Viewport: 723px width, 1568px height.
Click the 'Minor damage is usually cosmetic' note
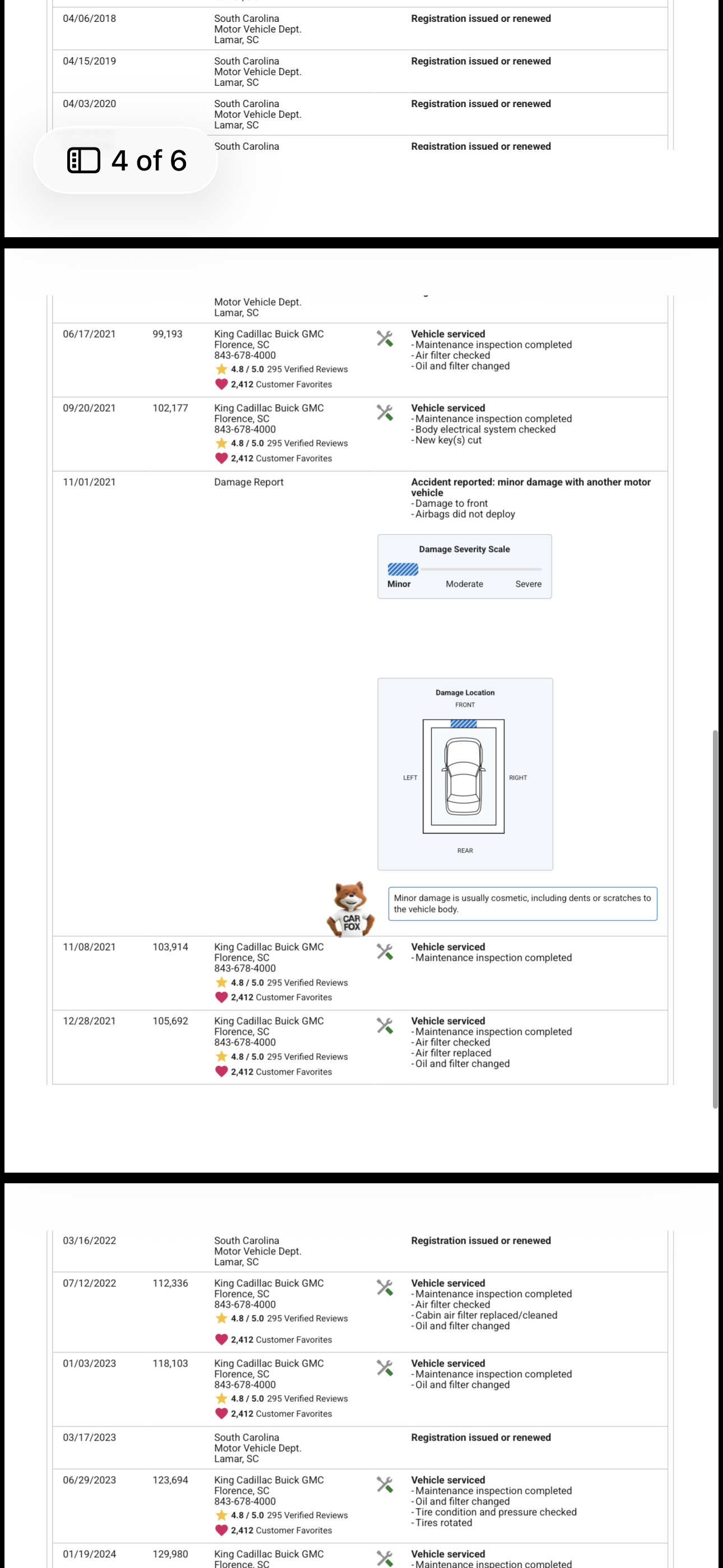(x=523, y=903)
